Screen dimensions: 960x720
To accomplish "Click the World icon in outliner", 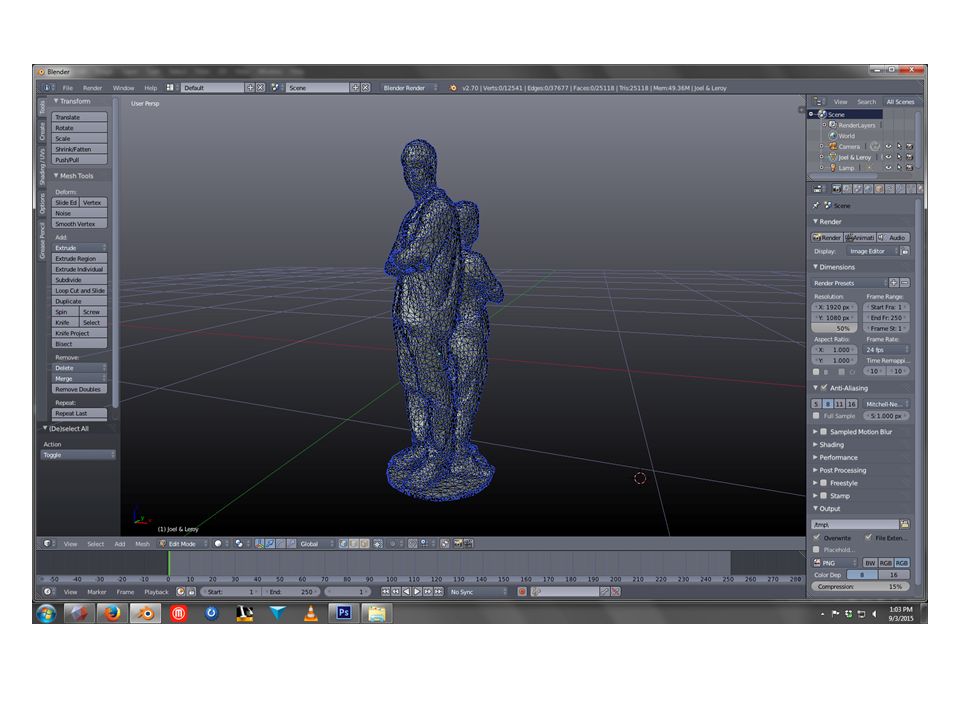I will coord(833,136).
